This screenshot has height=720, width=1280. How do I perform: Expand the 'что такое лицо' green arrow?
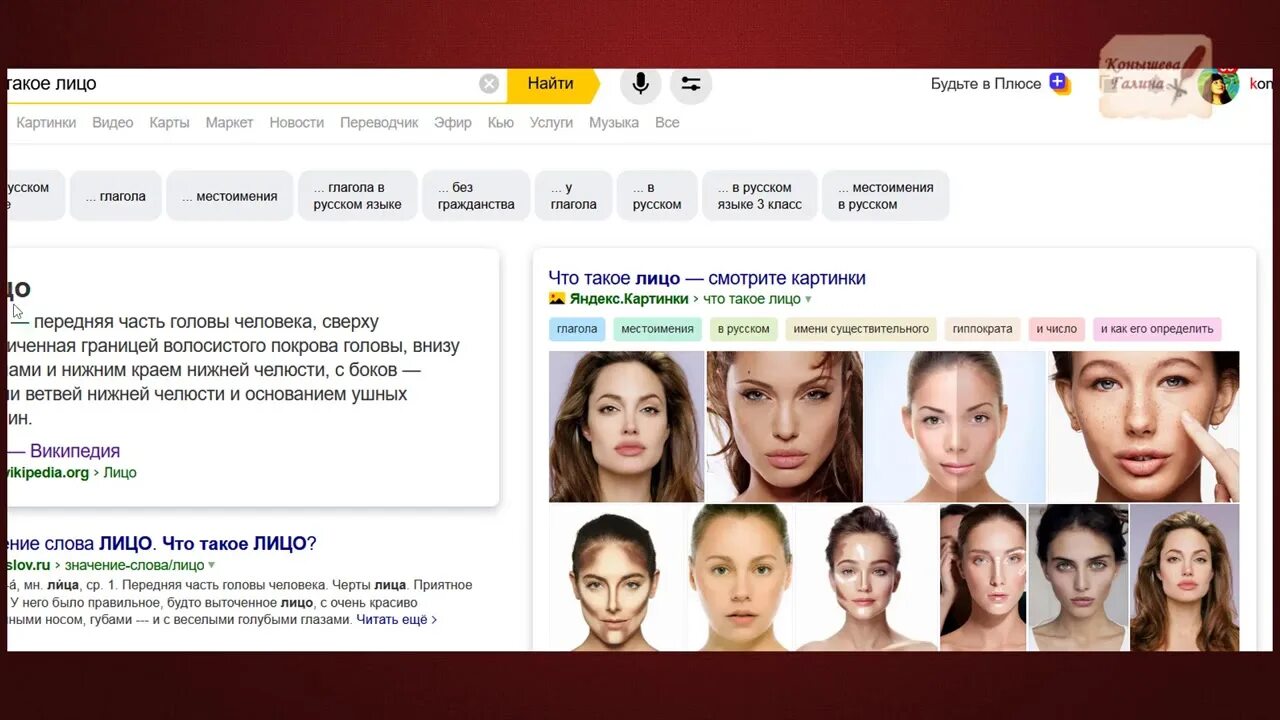click(x=808, y=300)
